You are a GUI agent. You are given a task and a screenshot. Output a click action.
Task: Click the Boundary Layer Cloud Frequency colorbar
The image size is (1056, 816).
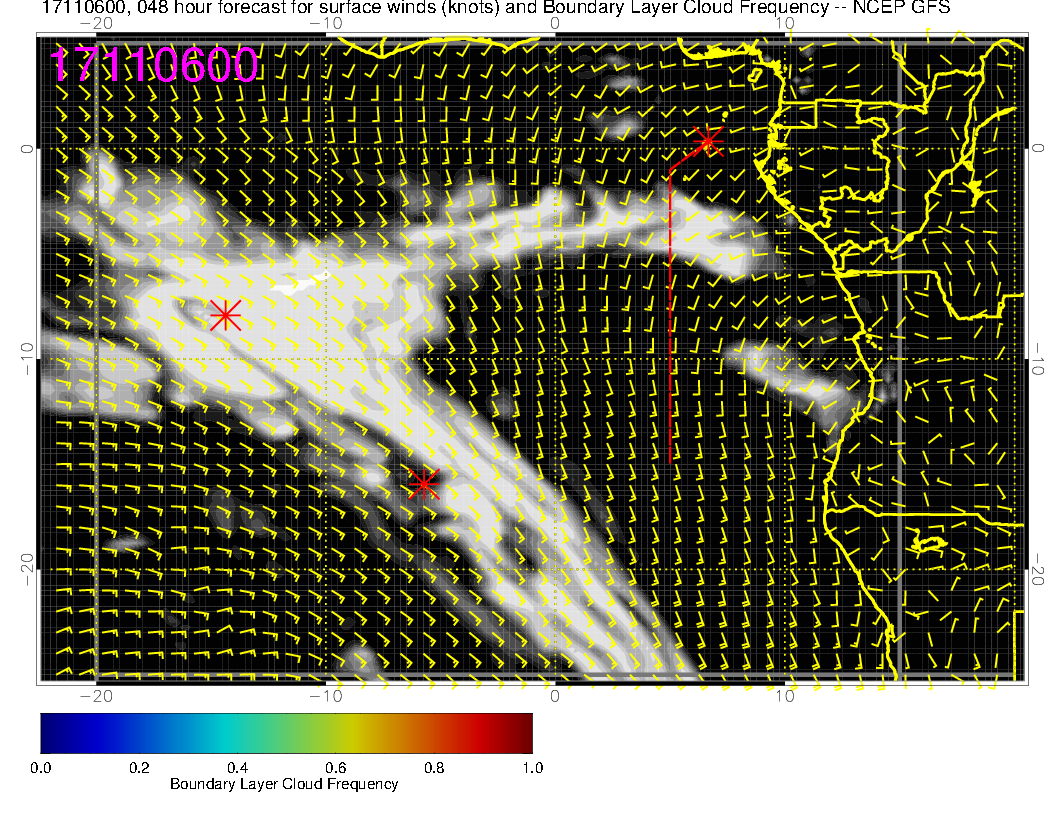tap(286, 733)
